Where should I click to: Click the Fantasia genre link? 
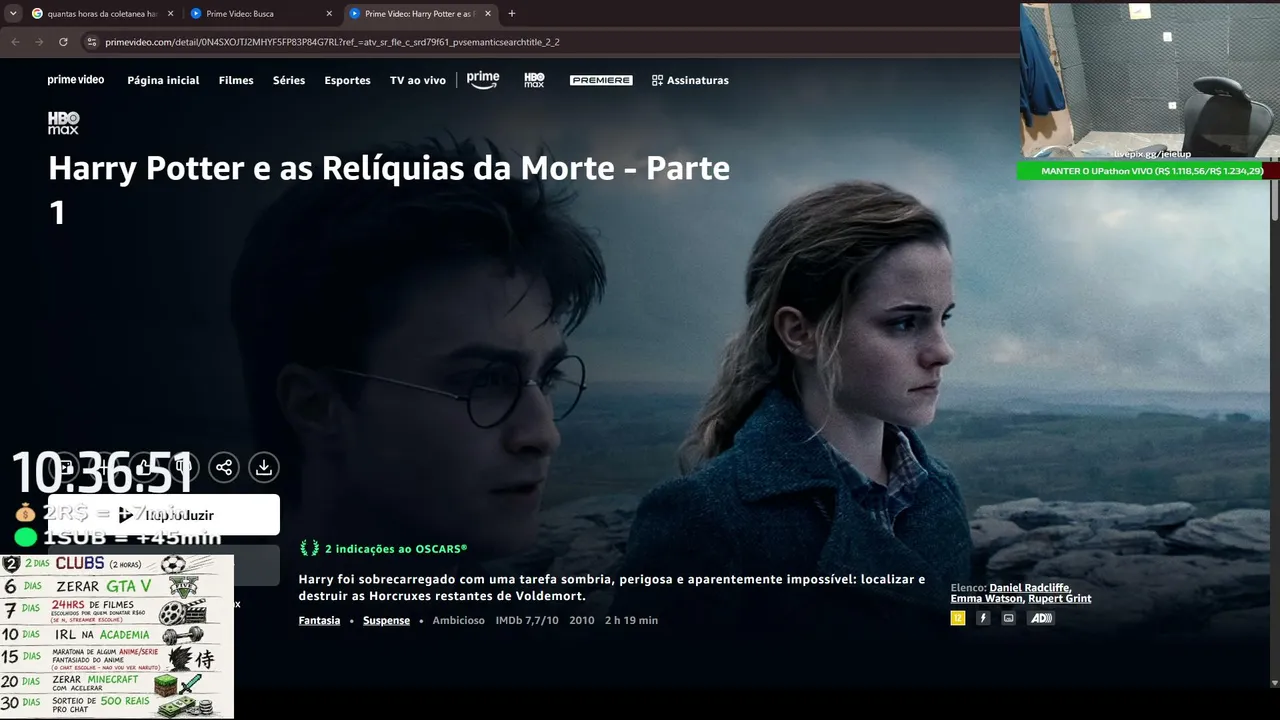319,621
